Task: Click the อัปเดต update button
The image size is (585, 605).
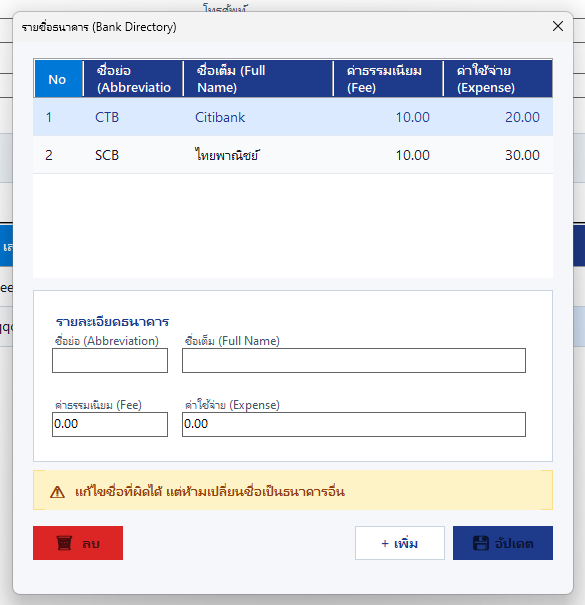Action: (503, 543)
